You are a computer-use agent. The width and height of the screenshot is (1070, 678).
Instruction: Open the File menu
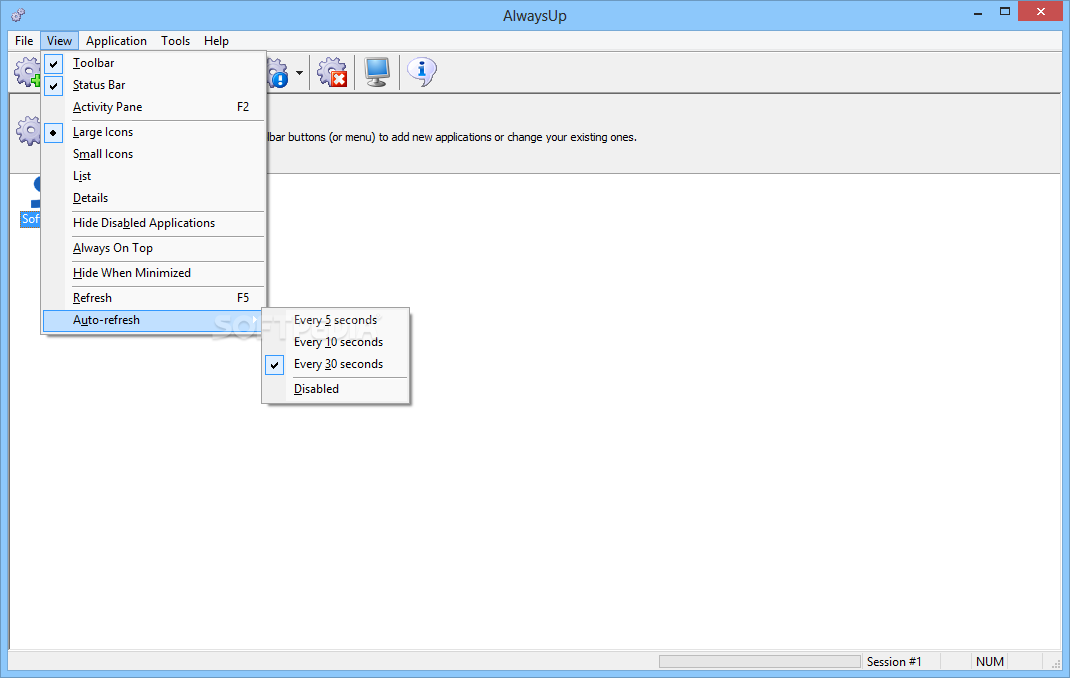[x=24, y=41]
